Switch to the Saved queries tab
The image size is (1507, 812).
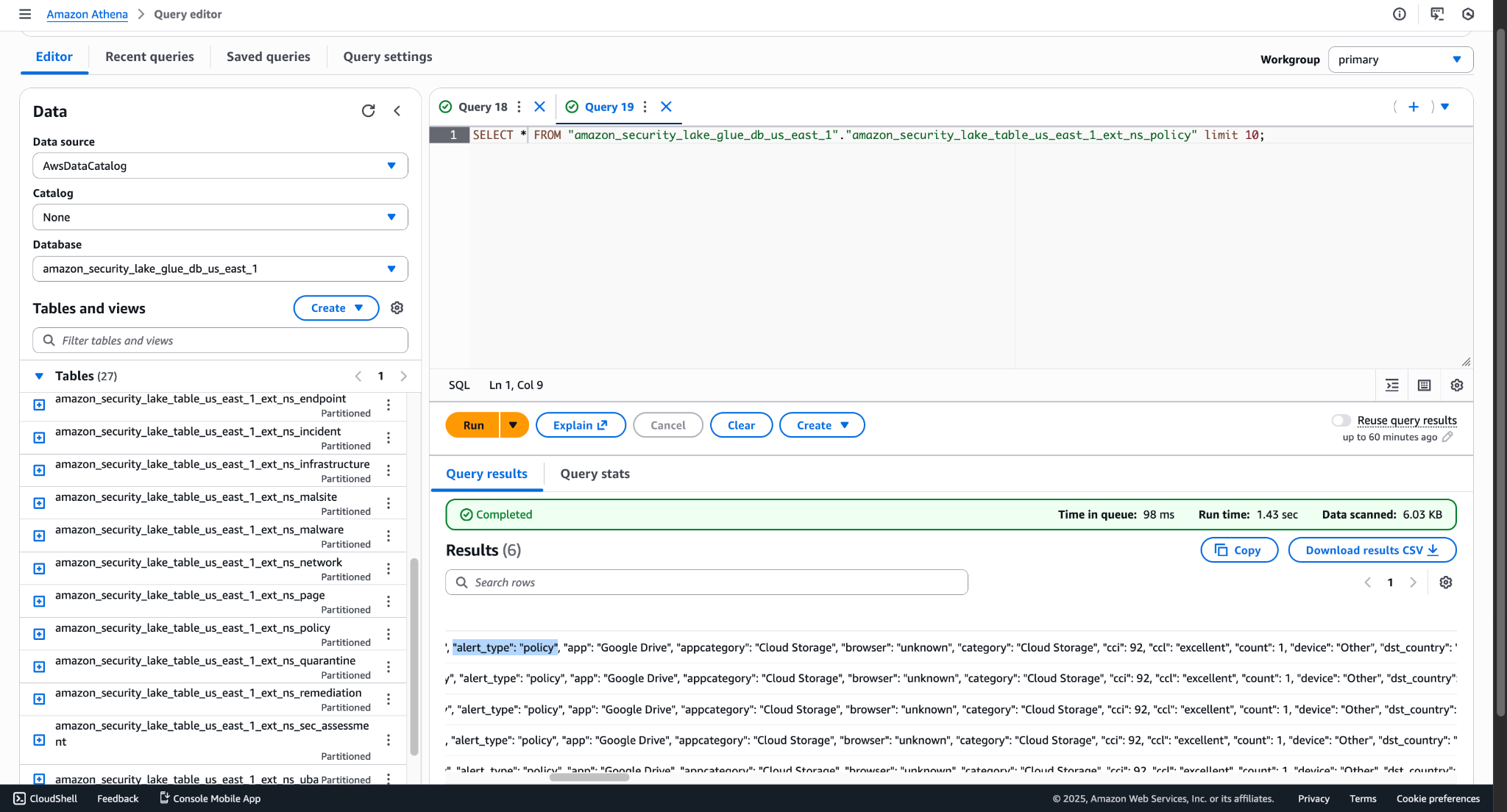click(269, 57)
